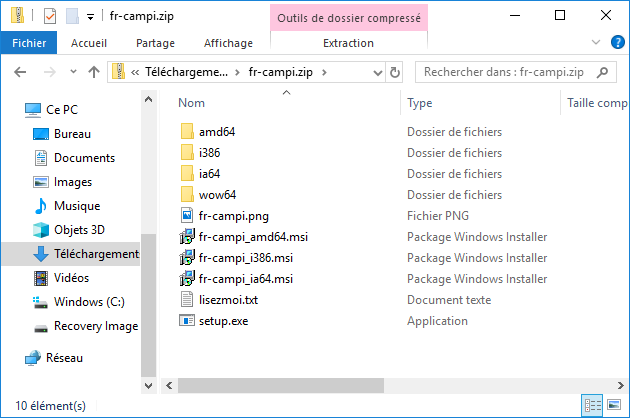Screen dimensions: 630x418
Task: Select the lisezmoi.txt document
Action: click(x=228, y=300)
